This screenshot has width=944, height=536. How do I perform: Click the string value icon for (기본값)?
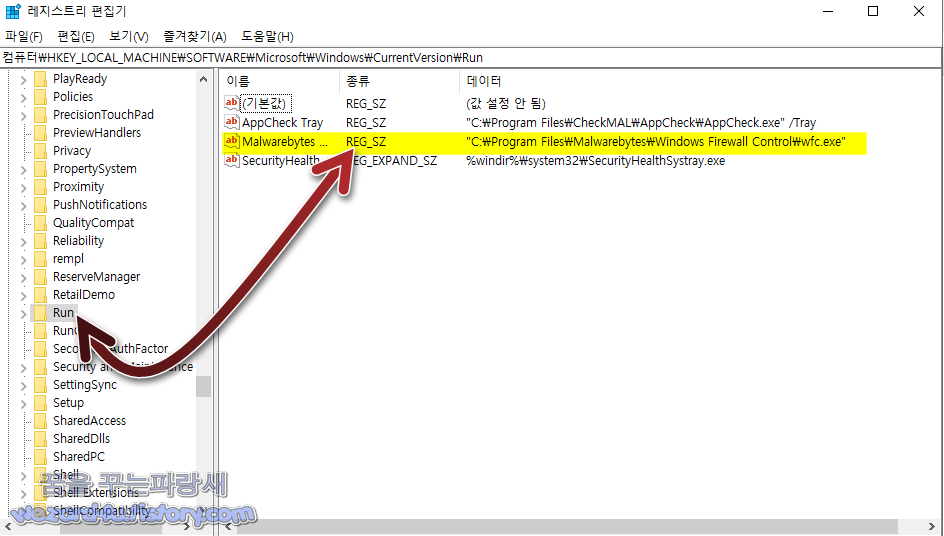[231, 103]
